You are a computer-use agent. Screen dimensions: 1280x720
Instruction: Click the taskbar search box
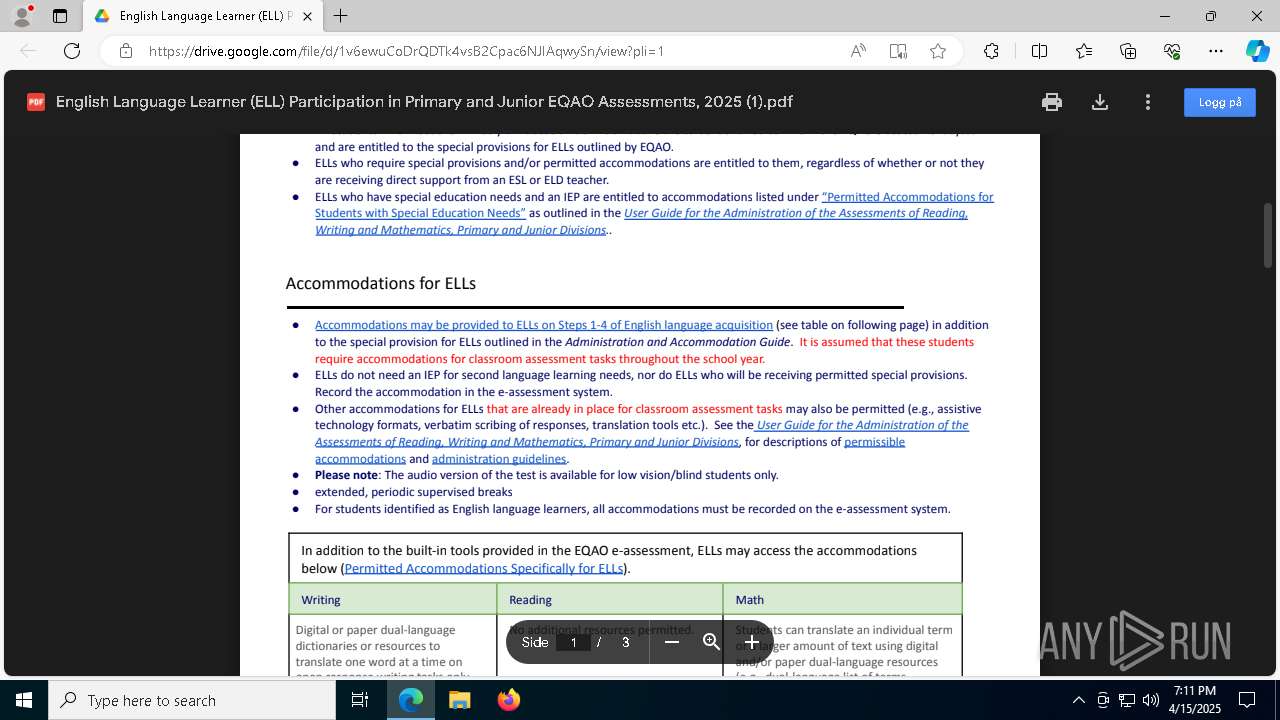click(192, 700)
